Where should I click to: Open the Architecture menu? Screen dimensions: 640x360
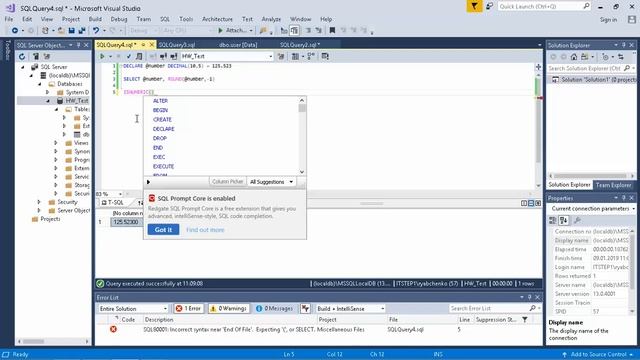coord(217,19)
